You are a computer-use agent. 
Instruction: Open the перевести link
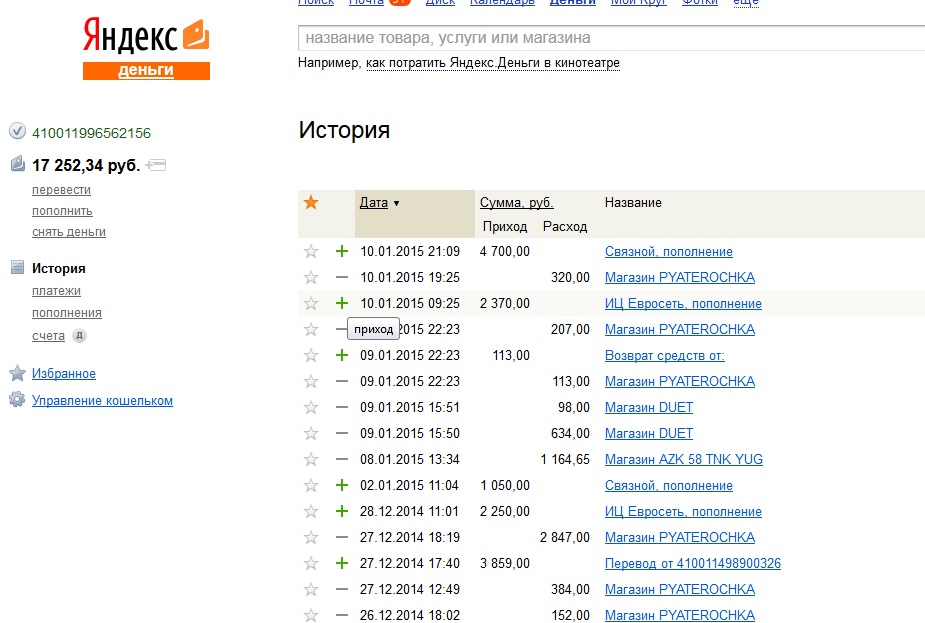pyautogui.click(x=61, y=190)
